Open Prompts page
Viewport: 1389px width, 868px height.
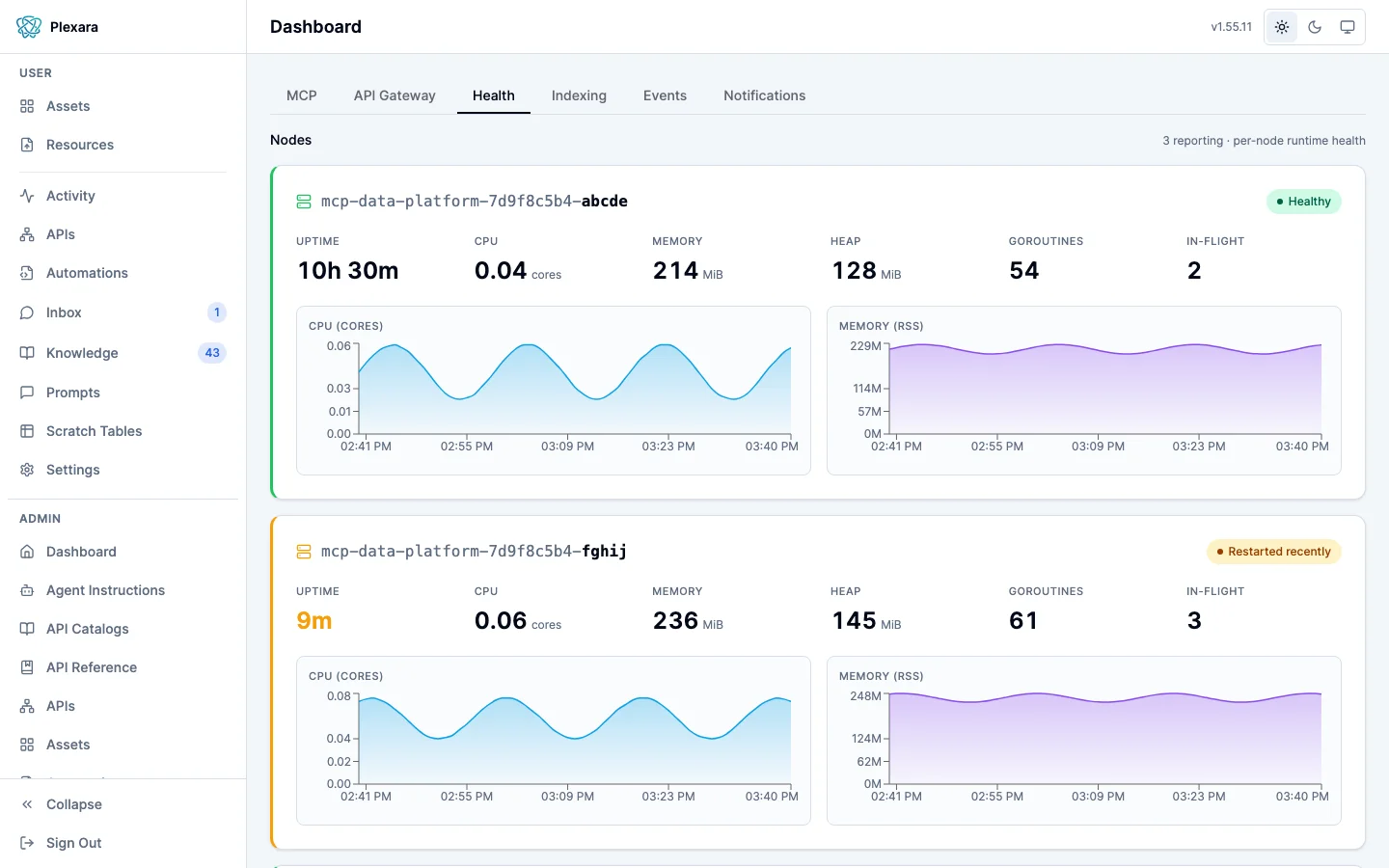(x=123, y=393)
